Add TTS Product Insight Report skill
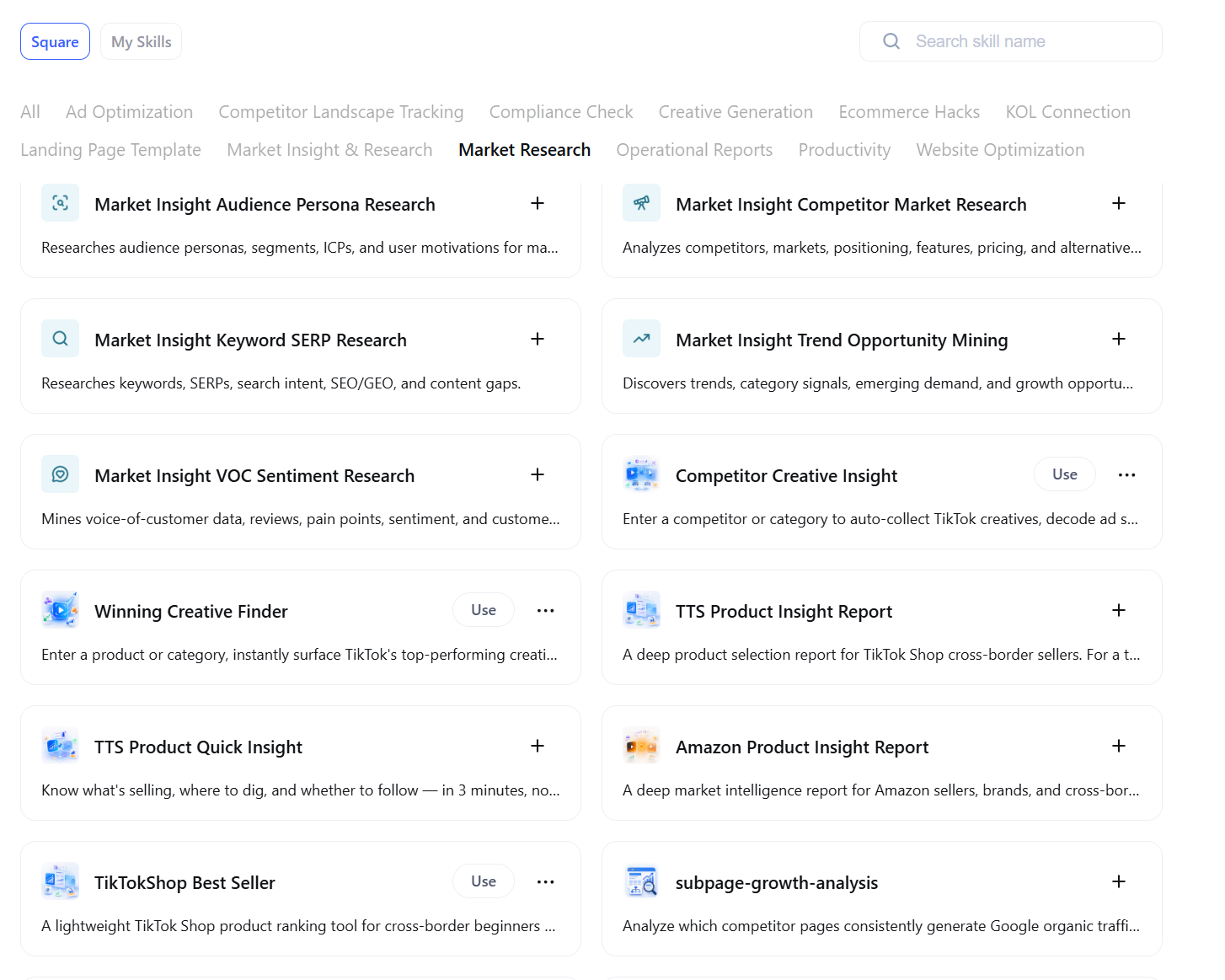1225x980 pixels. pyautogui.click(x=1119, y=610)
